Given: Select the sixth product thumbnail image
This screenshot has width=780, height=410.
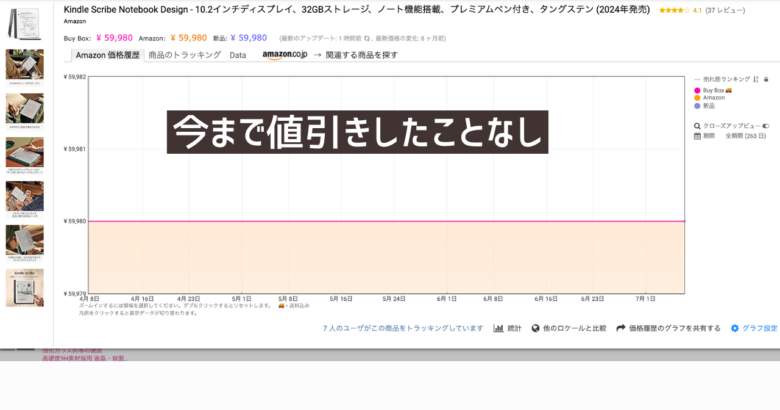Looking at the screenshot, I should click(24, 240).
